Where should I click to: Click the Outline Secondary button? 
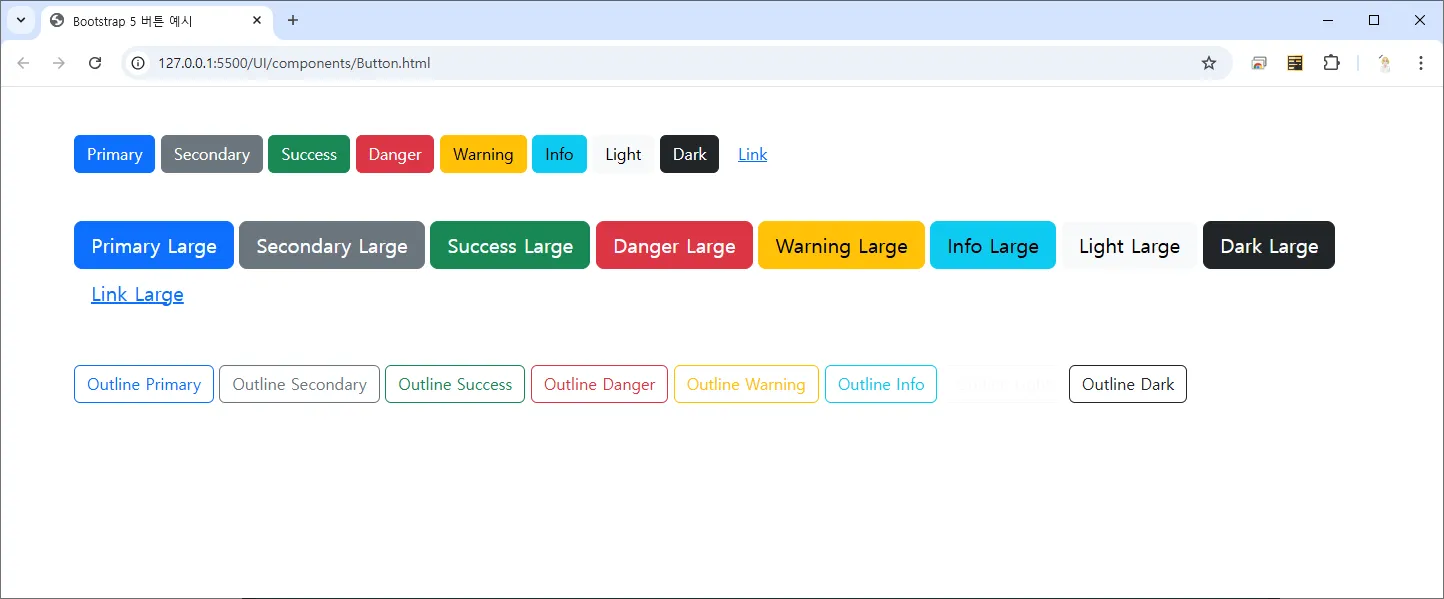[299, 384]
